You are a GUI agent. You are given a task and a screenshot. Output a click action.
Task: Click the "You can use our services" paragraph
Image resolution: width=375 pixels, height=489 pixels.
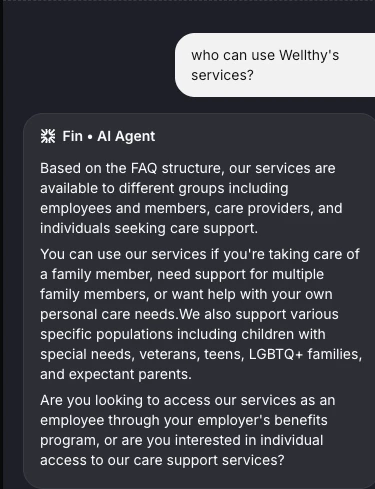coord(201,314)
